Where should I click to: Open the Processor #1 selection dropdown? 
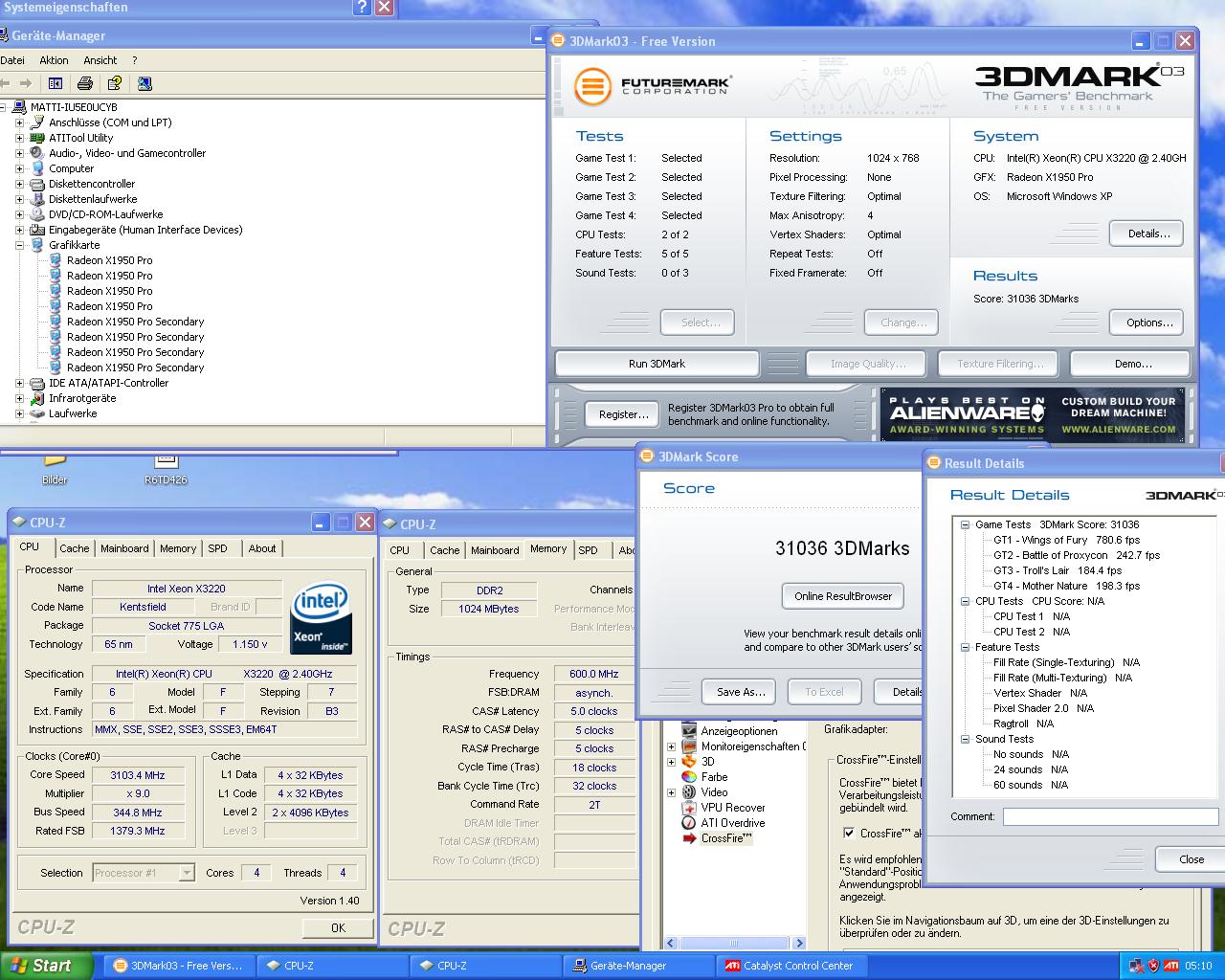[187, 873]
